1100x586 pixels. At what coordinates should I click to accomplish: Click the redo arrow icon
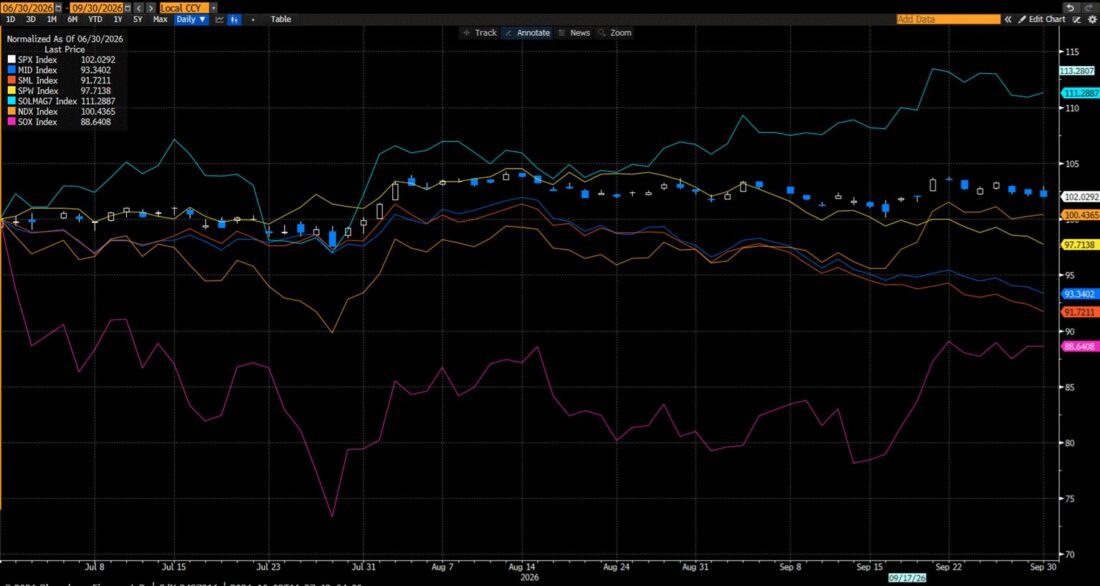pos(1089,8)
